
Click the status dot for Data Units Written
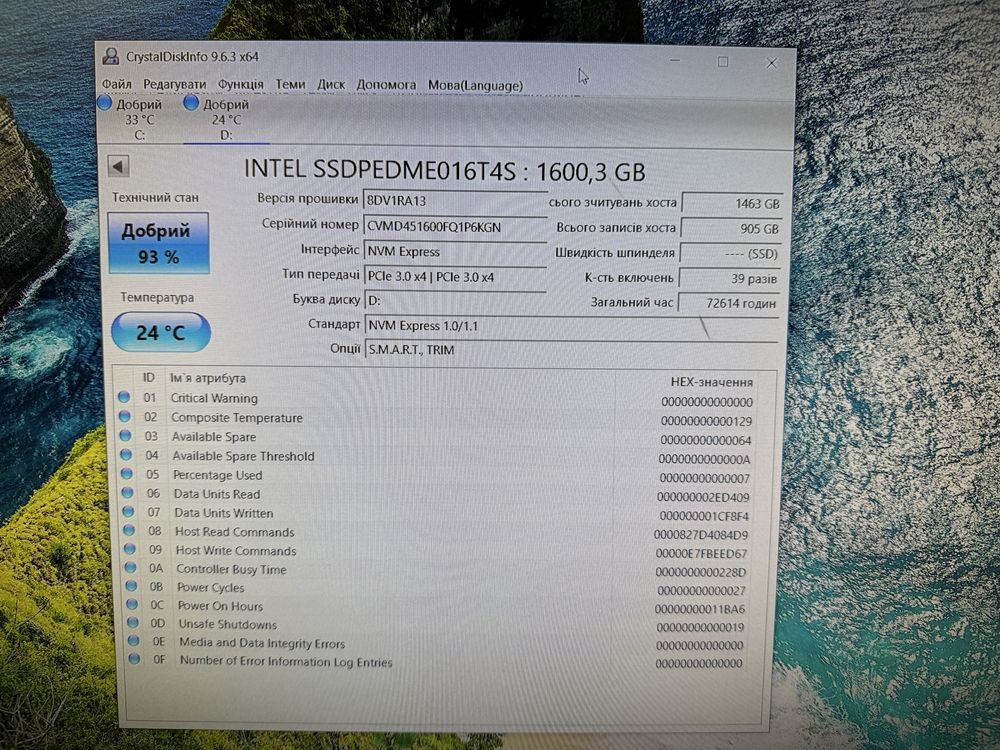(x=128, y=511)
